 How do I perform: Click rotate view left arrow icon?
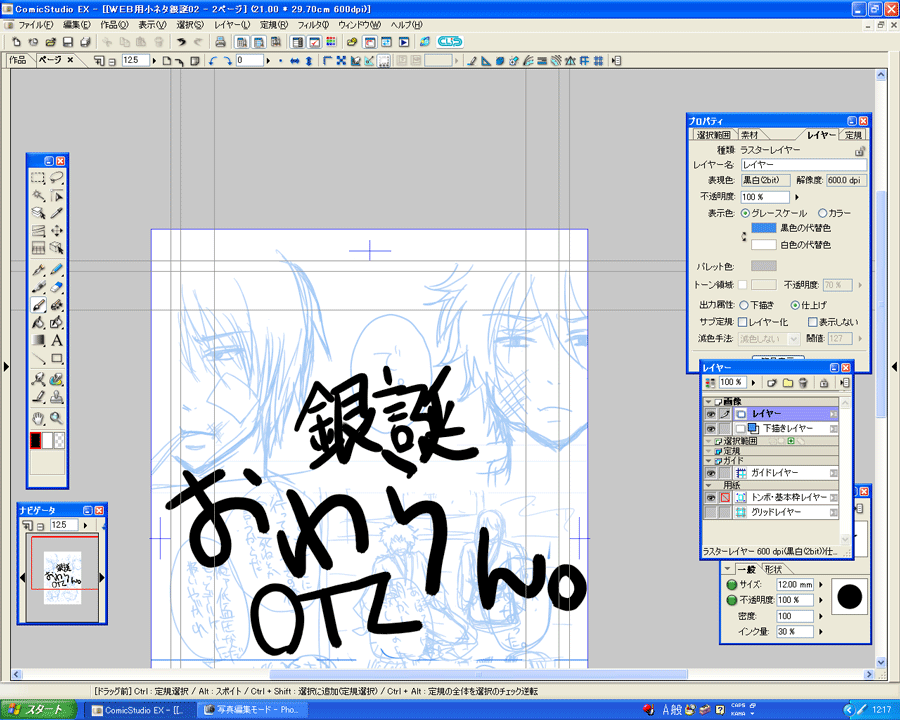[214, 60]
